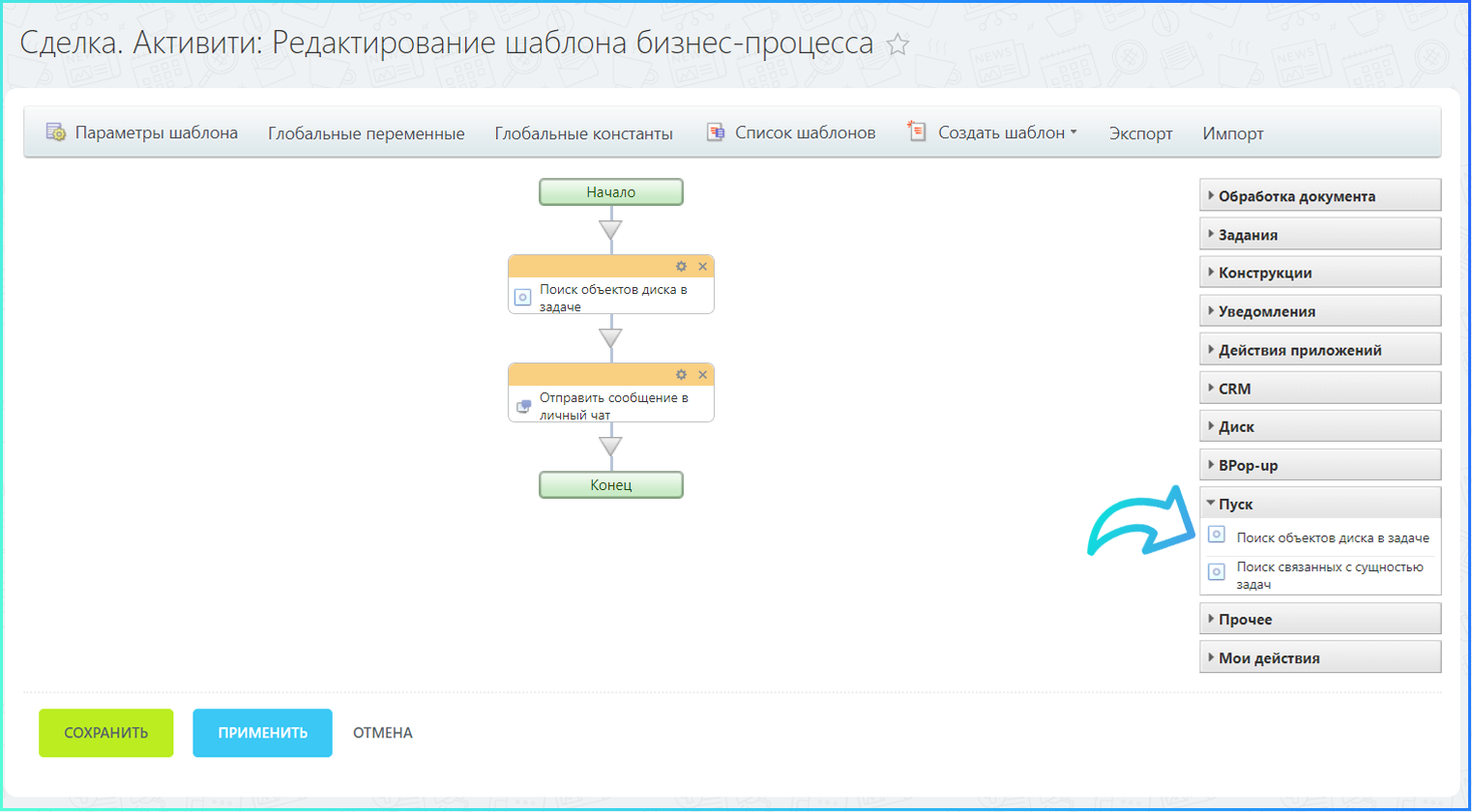The width and height of the screenshot is (1472, 812).
Task: Expand the Уведомления section
Action: pos(1266,311)
